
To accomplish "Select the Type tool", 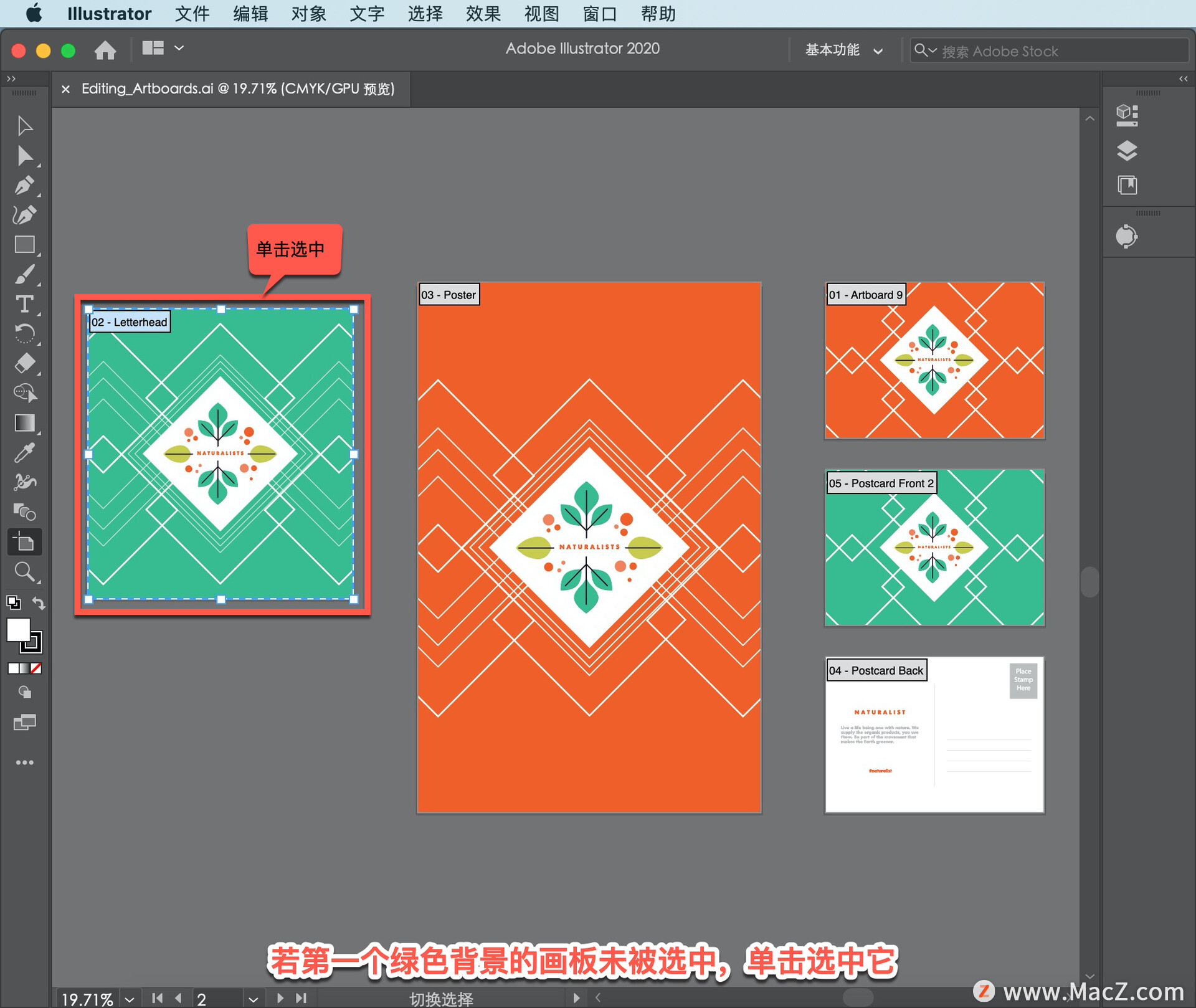I will click(24, 305).
